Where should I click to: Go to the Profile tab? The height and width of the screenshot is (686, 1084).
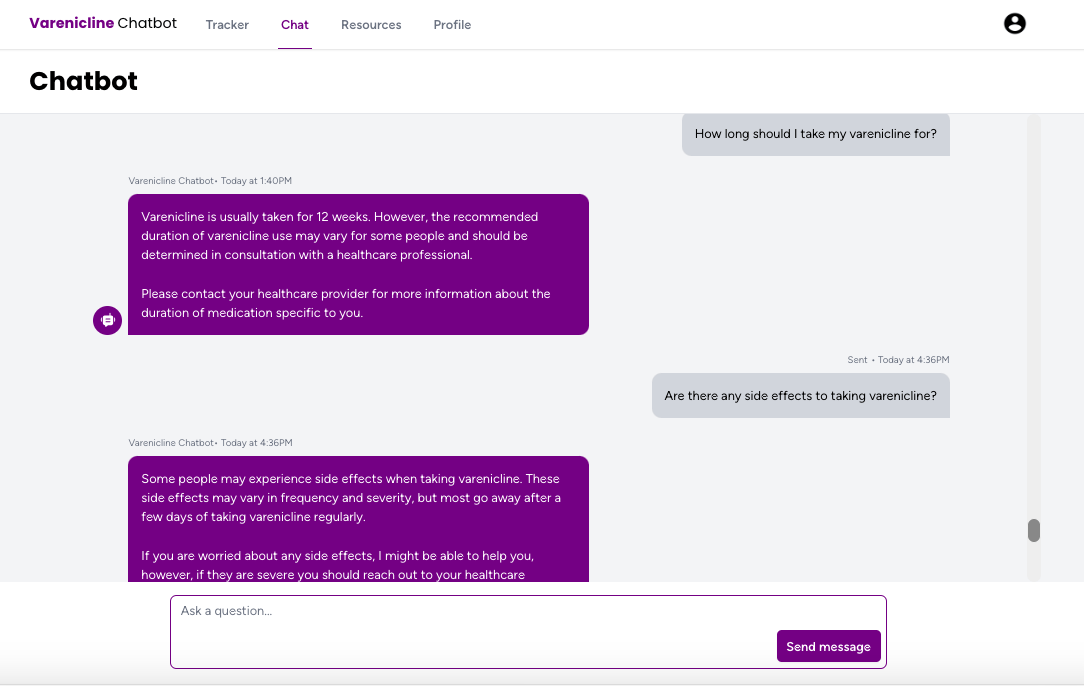(x=452, y=25)
